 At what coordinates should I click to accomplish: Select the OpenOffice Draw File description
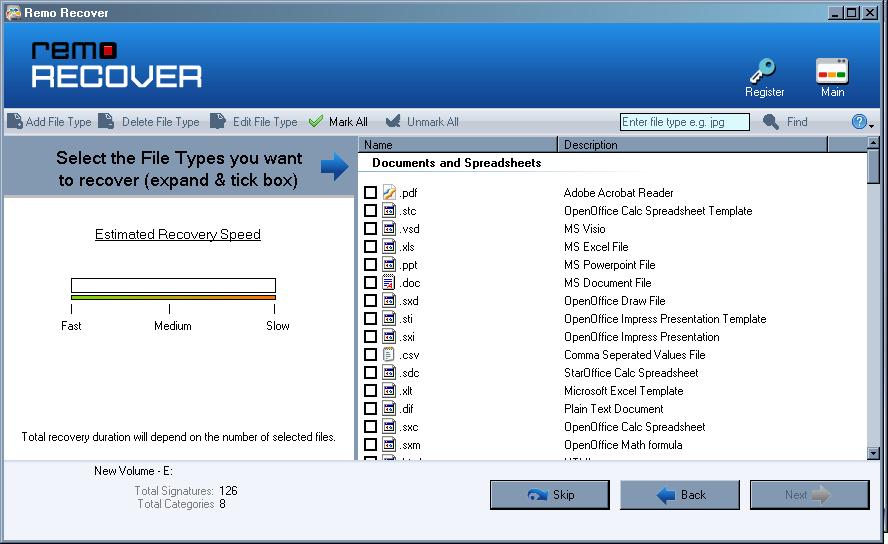pyautogui.click(x=614, y=301)
